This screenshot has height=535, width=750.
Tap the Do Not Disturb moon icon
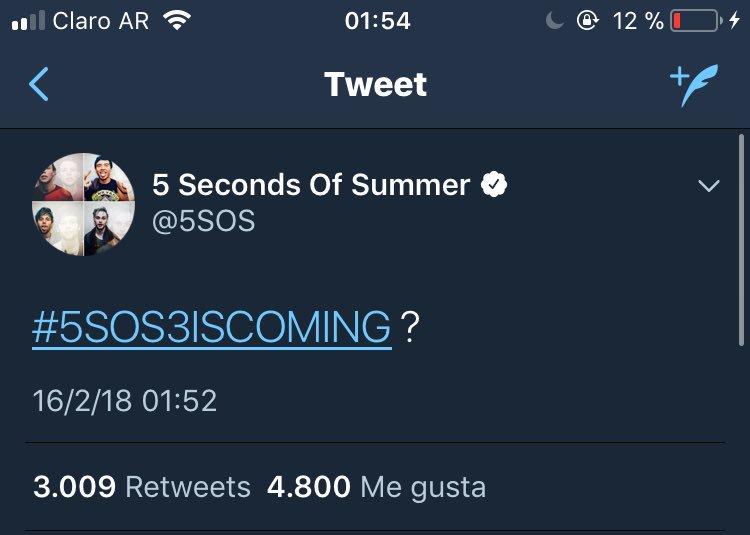tap(554, 21)
